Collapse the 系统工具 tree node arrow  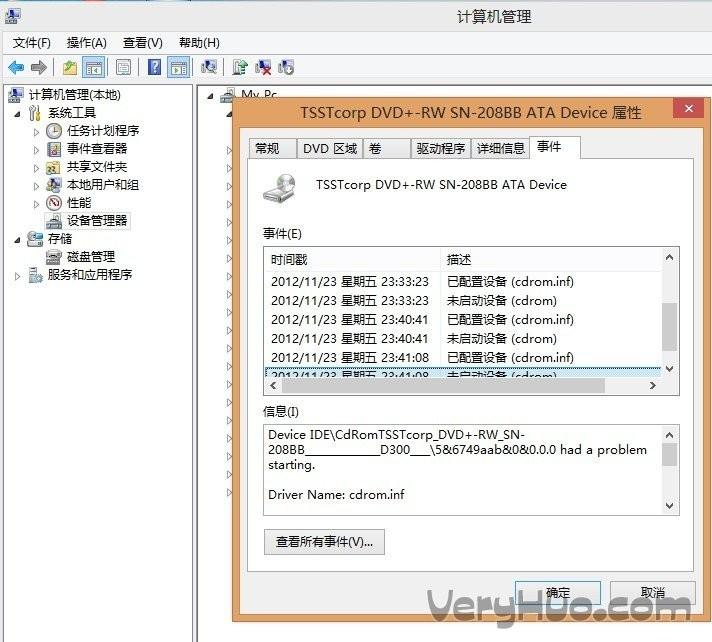coord(18,114)
